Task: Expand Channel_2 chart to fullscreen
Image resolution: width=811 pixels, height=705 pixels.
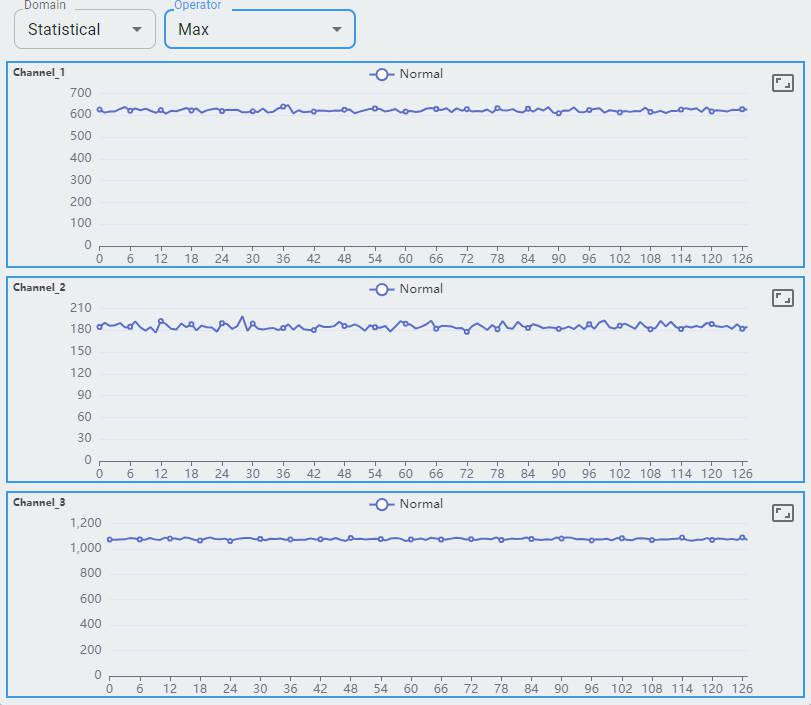Action: coord(782,298)
